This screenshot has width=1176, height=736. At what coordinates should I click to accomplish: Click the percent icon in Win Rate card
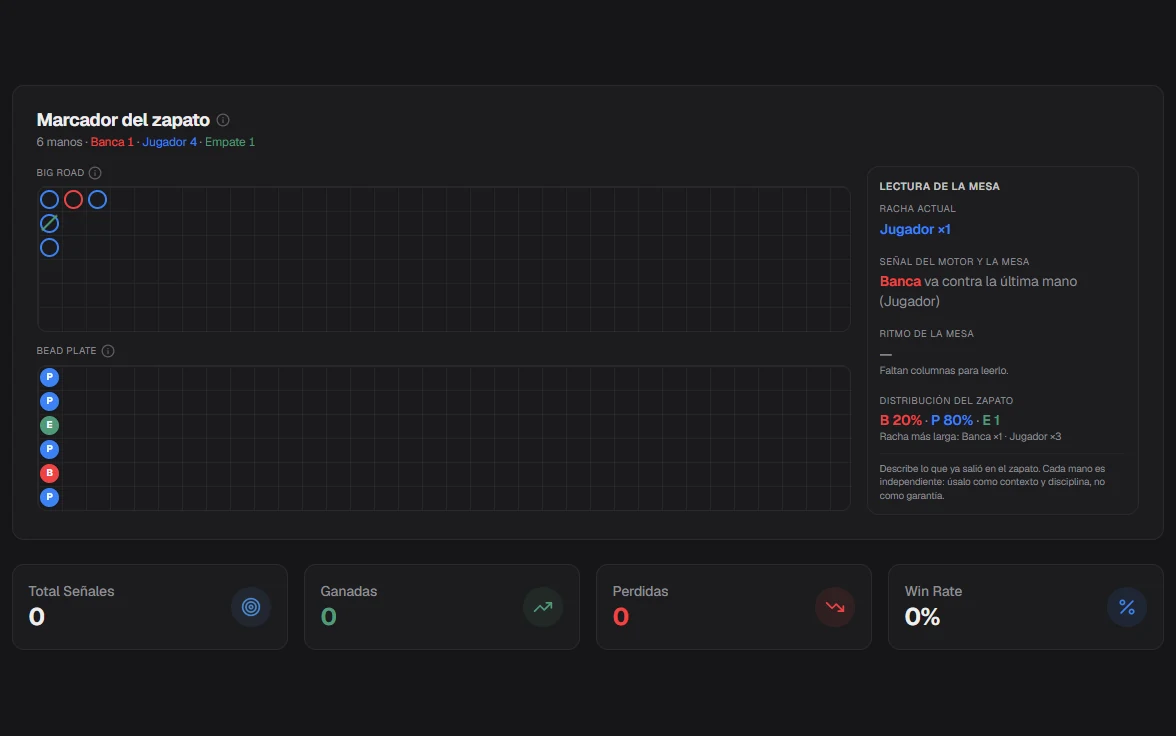(x=1126, y=607)
